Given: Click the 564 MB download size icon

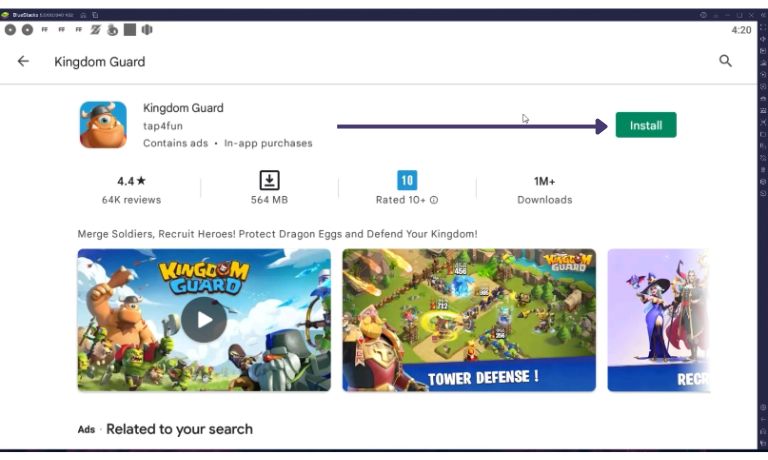Looking at the screenshot, I should click(269, 180).
